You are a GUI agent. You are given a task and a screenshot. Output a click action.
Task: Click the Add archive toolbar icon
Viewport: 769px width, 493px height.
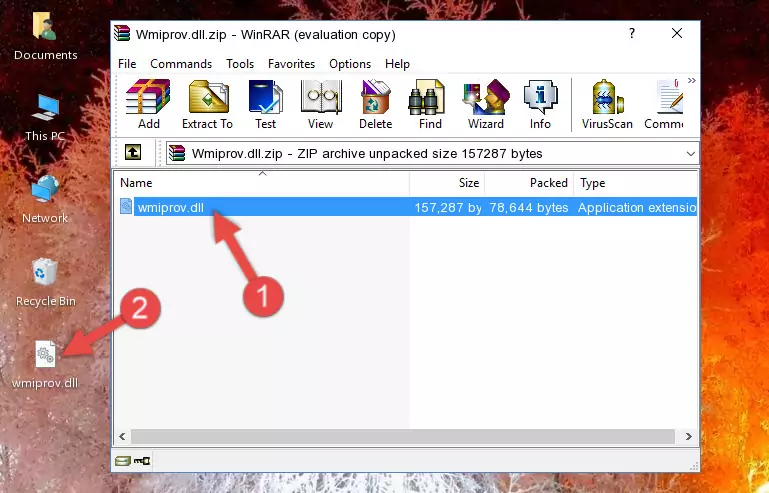coord(148,104)
